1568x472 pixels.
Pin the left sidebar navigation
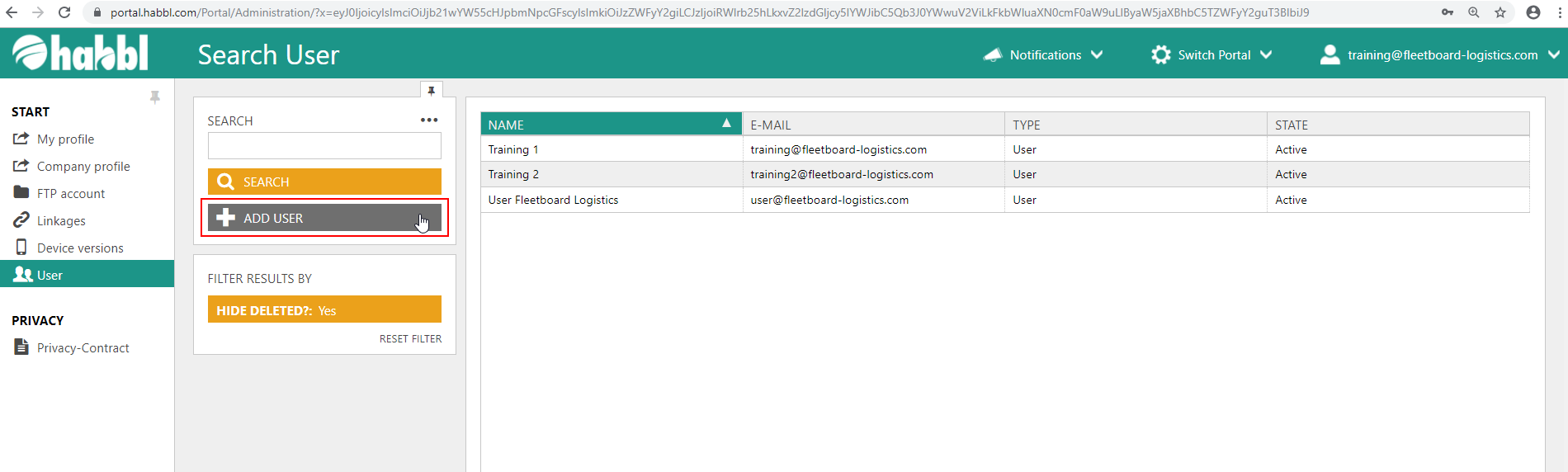154,97
